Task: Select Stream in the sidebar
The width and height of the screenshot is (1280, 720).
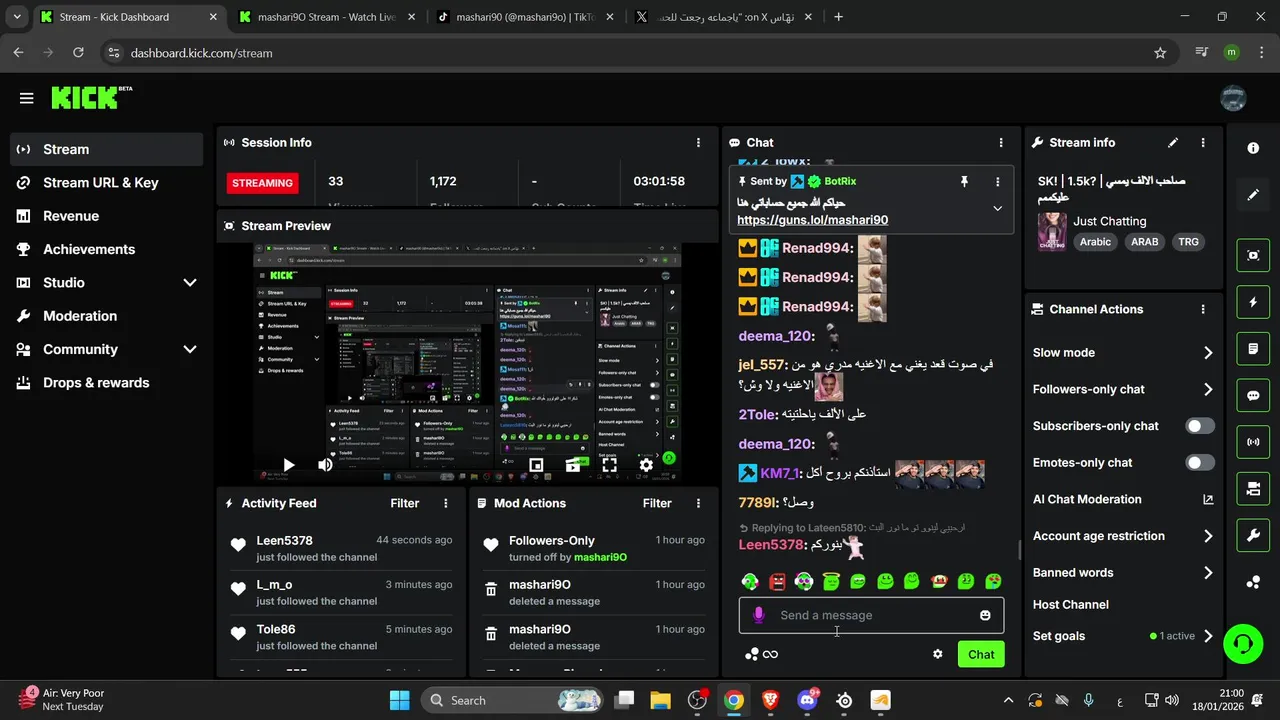Action: pos(107,149)
